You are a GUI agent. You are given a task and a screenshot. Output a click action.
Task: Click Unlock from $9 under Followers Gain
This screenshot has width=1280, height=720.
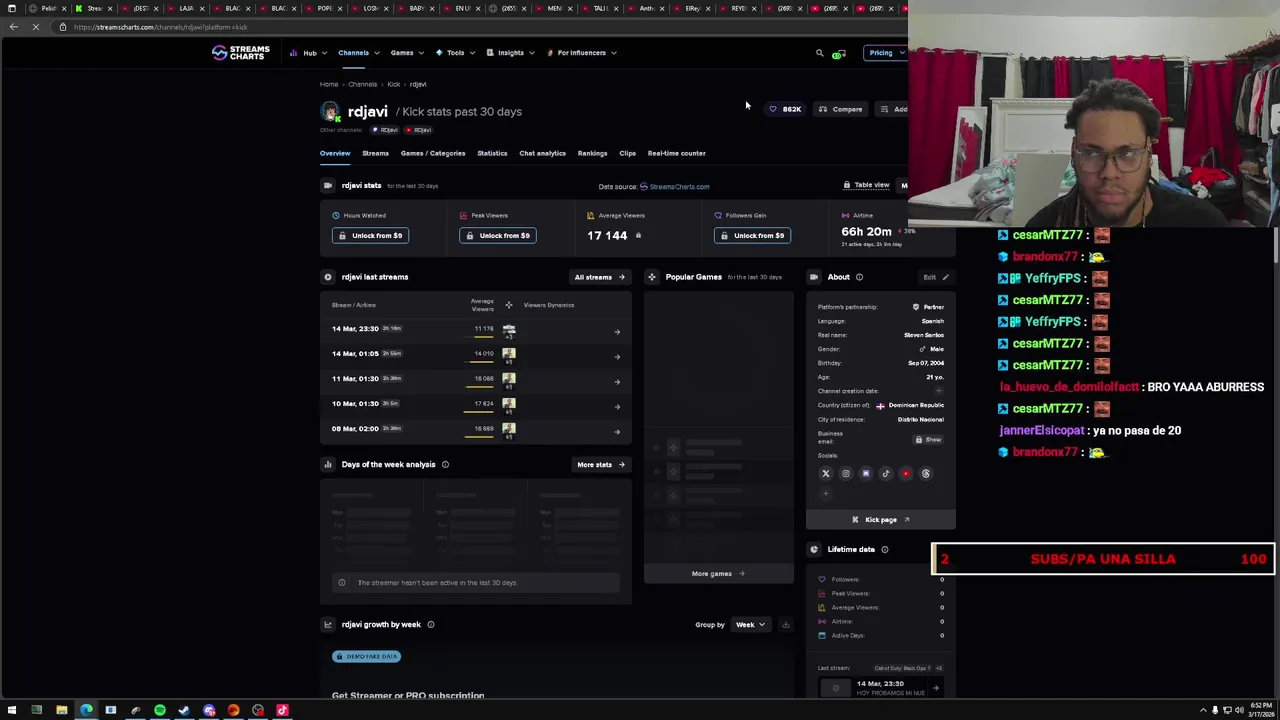[x=753, y=236]
